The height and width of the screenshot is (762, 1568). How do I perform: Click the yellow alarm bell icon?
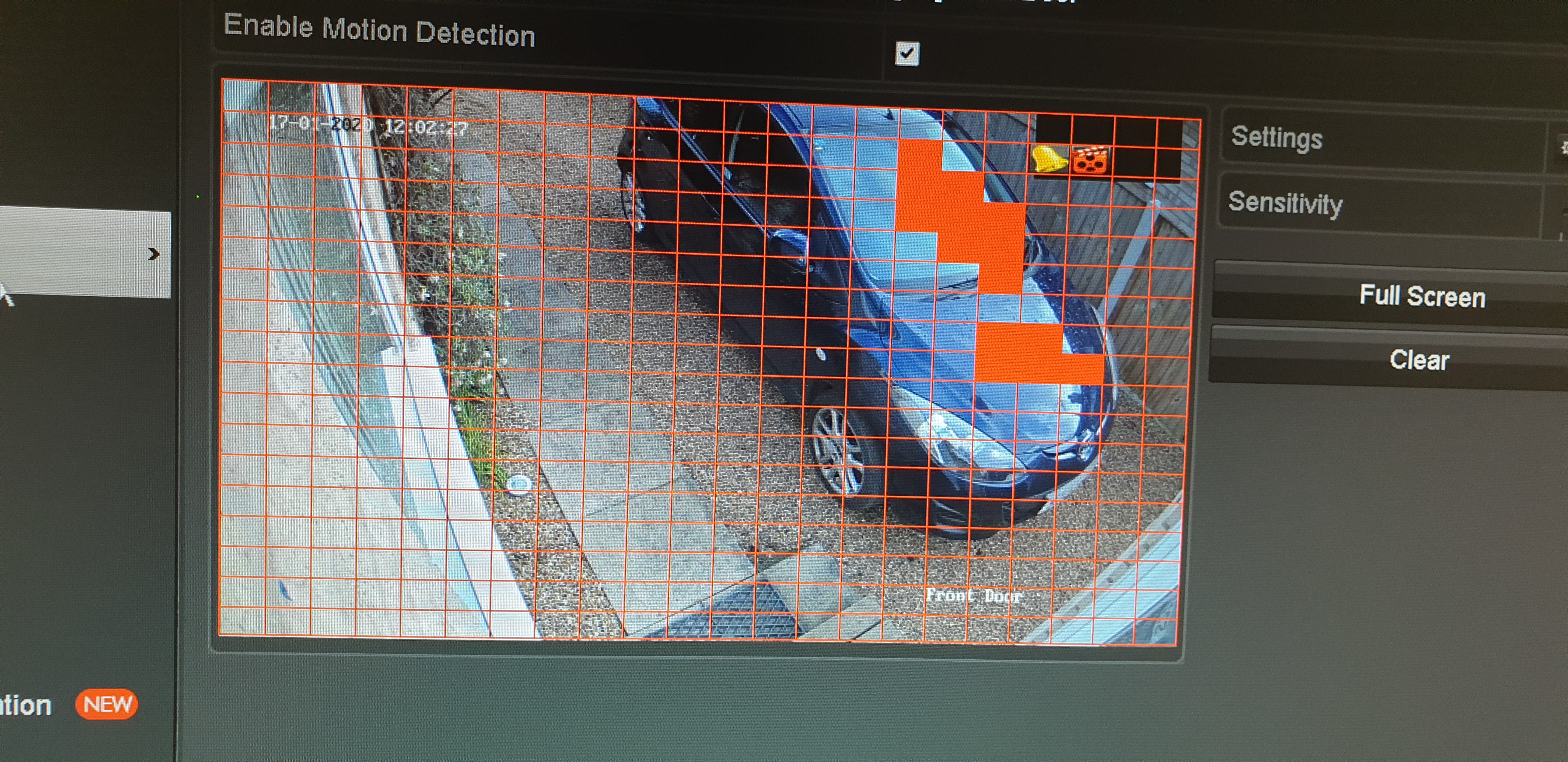pyautogui.click(x=1049, y=159)
